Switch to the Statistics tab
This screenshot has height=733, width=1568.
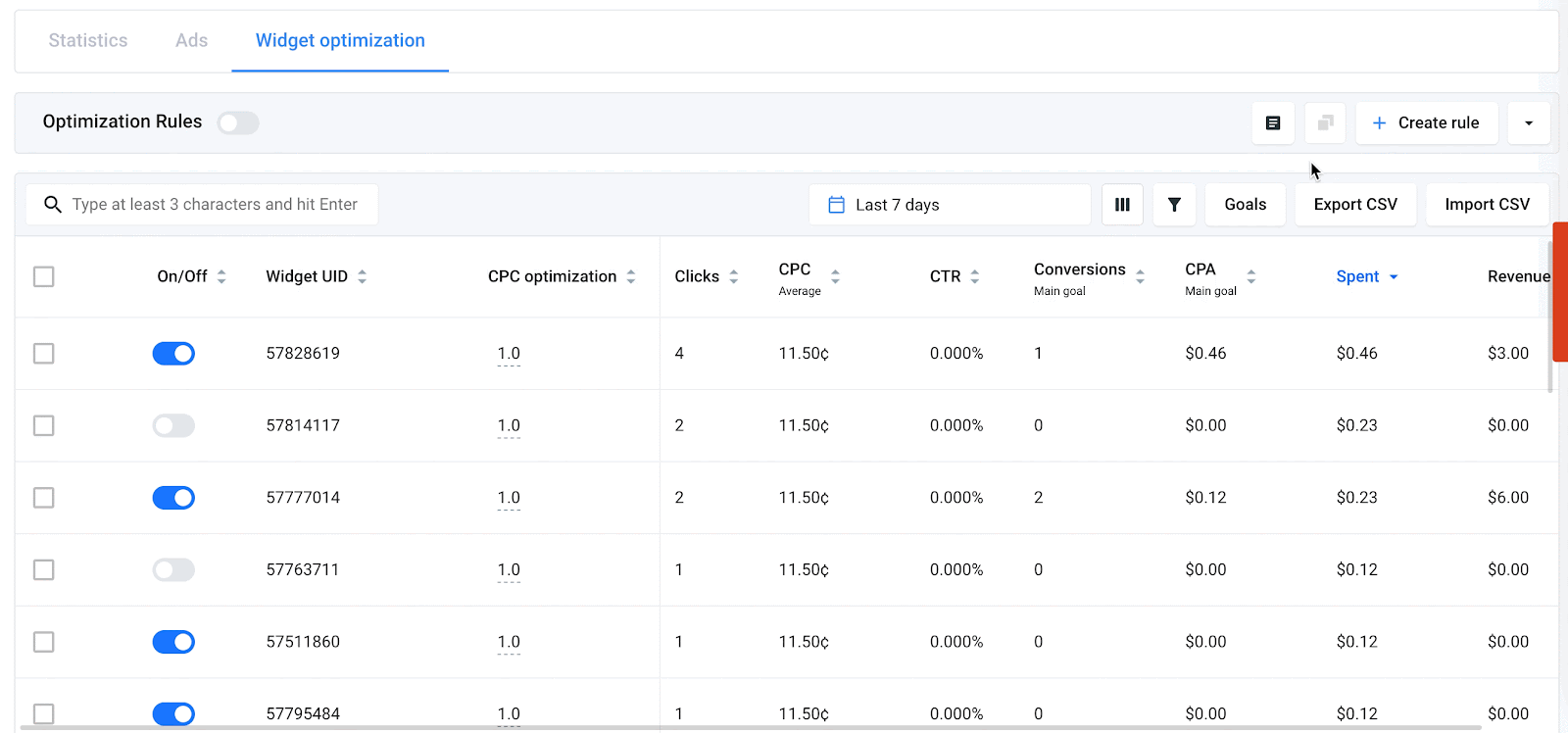tap(88, 41)
